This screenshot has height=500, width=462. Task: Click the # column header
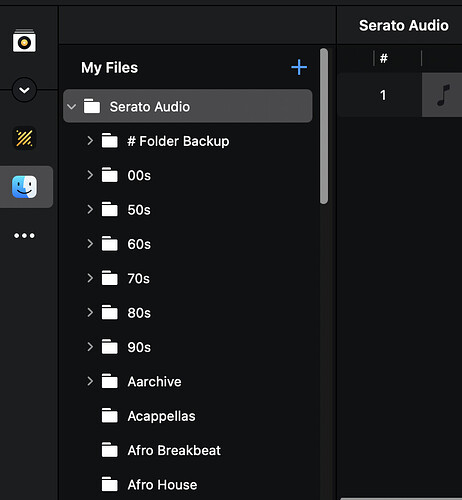click(x=384, y=59)
